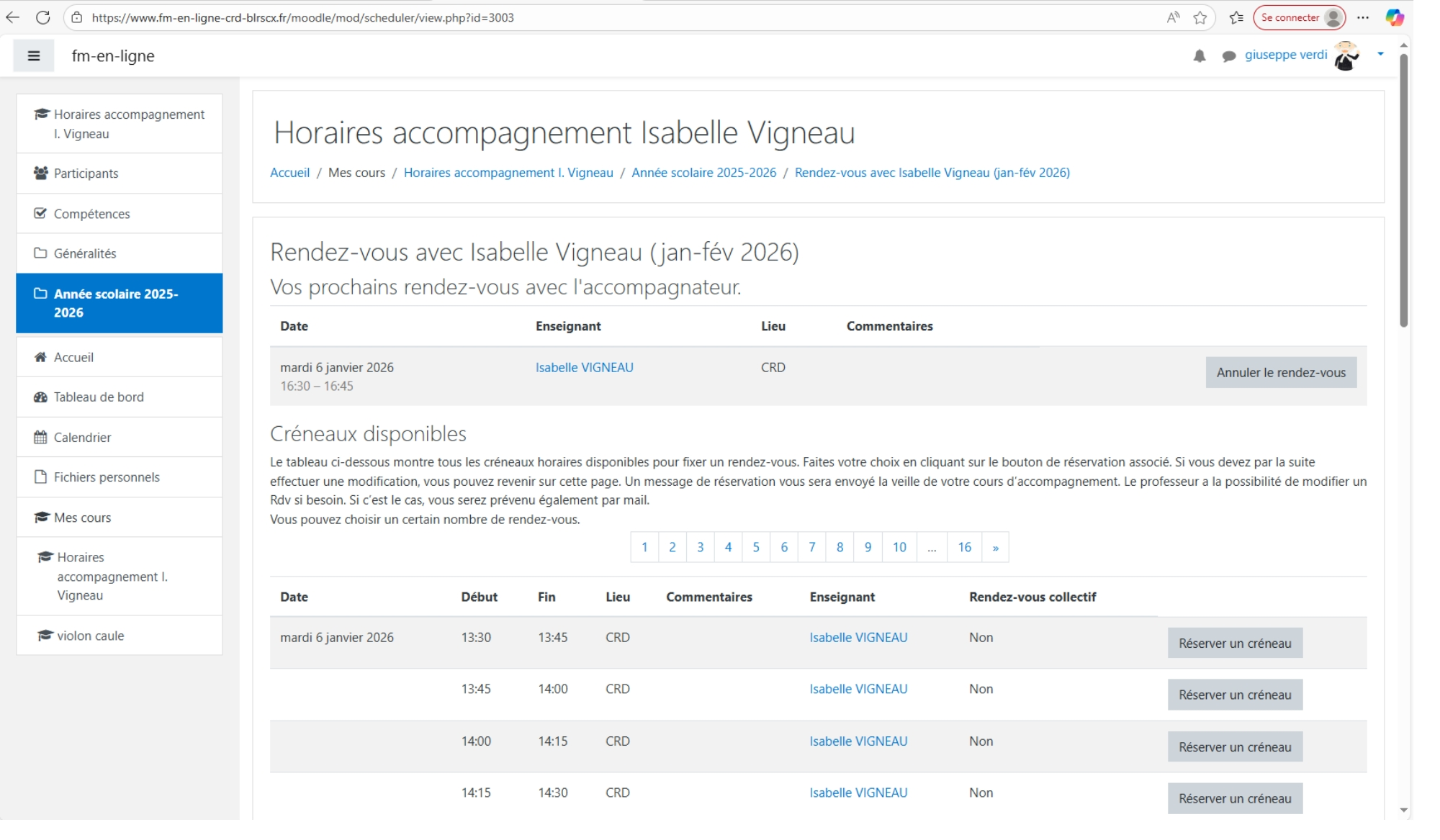
Task: Open browser settings ellipsis menu
Action: [1363, 18]
